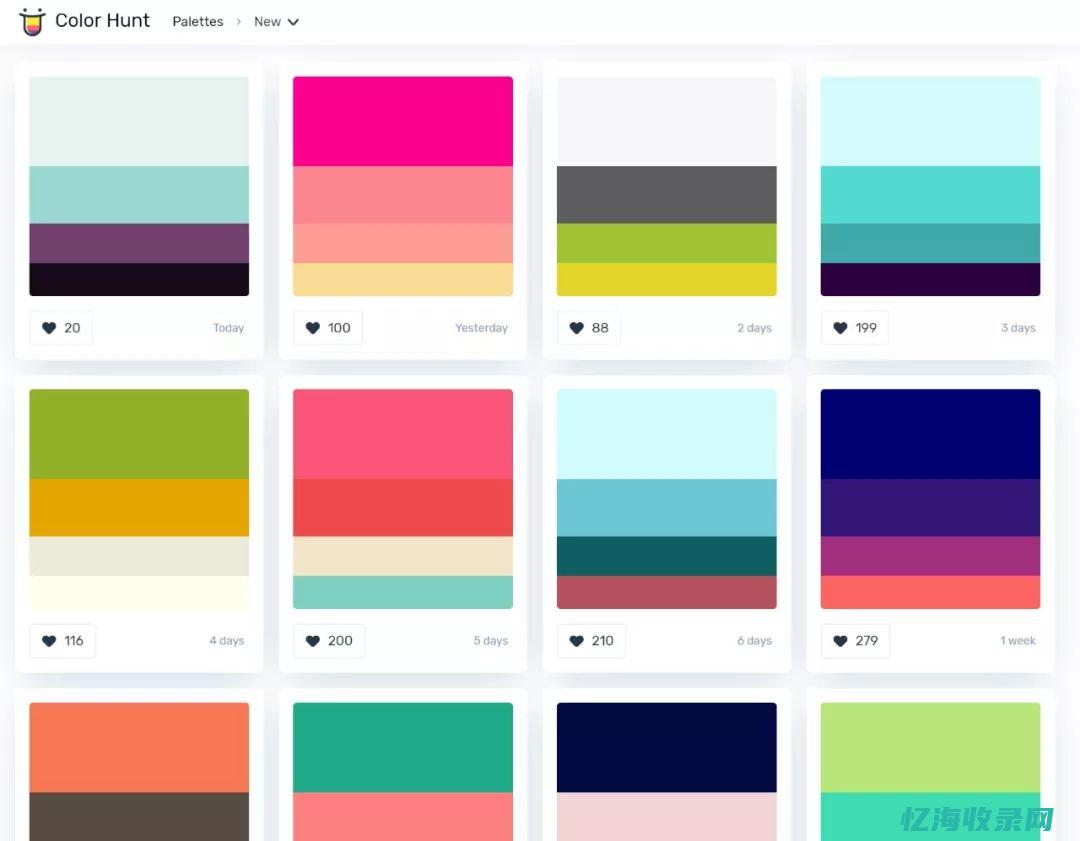
Task: Click heart icon on palette with 116 likes
Action: [x=49, y=641]
